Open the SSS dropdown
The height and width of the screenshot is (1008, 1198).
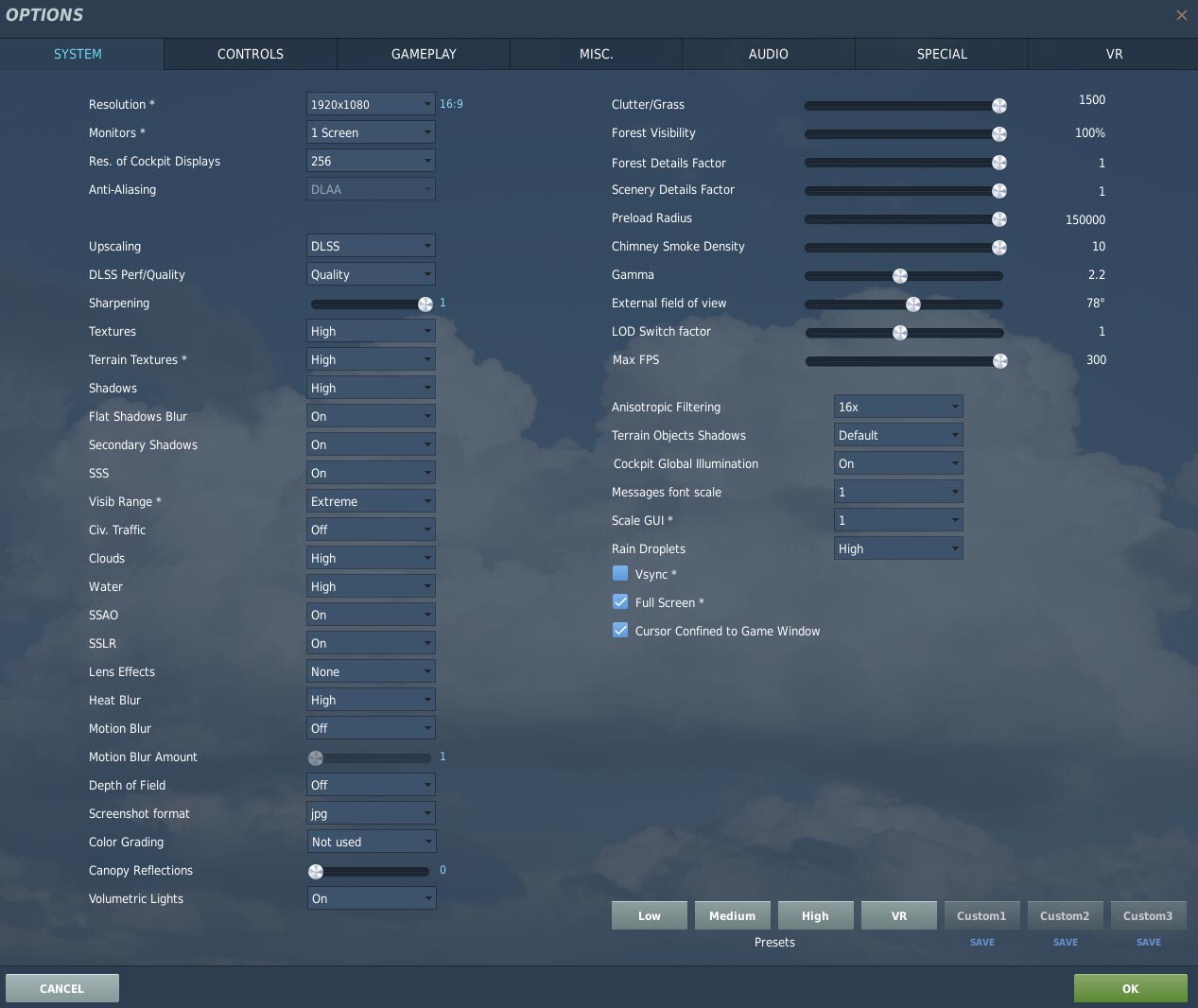point(371,473)
